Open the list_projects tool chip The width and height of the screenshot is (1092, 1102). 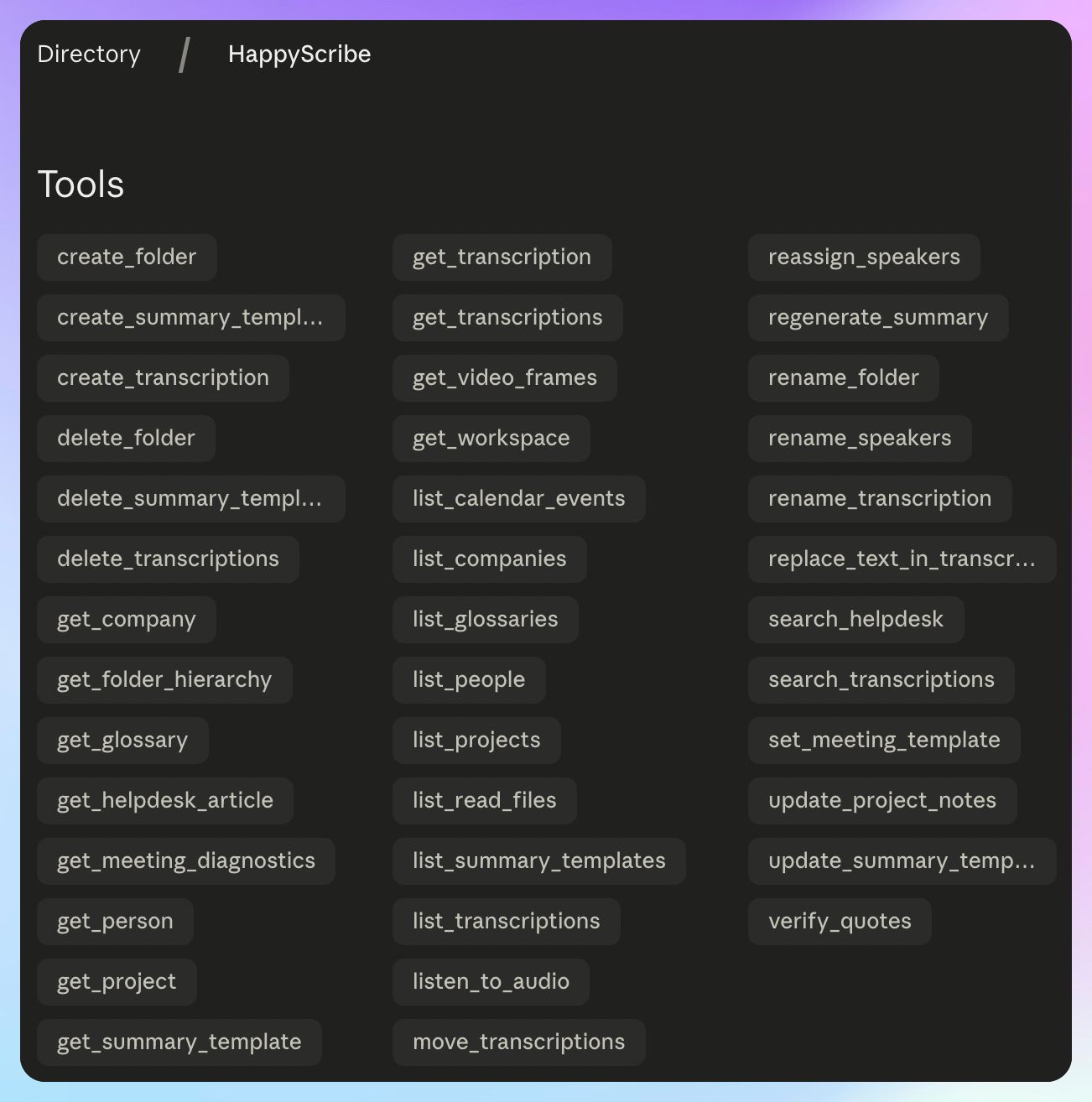pyautogui.click(x=476, y=741)
